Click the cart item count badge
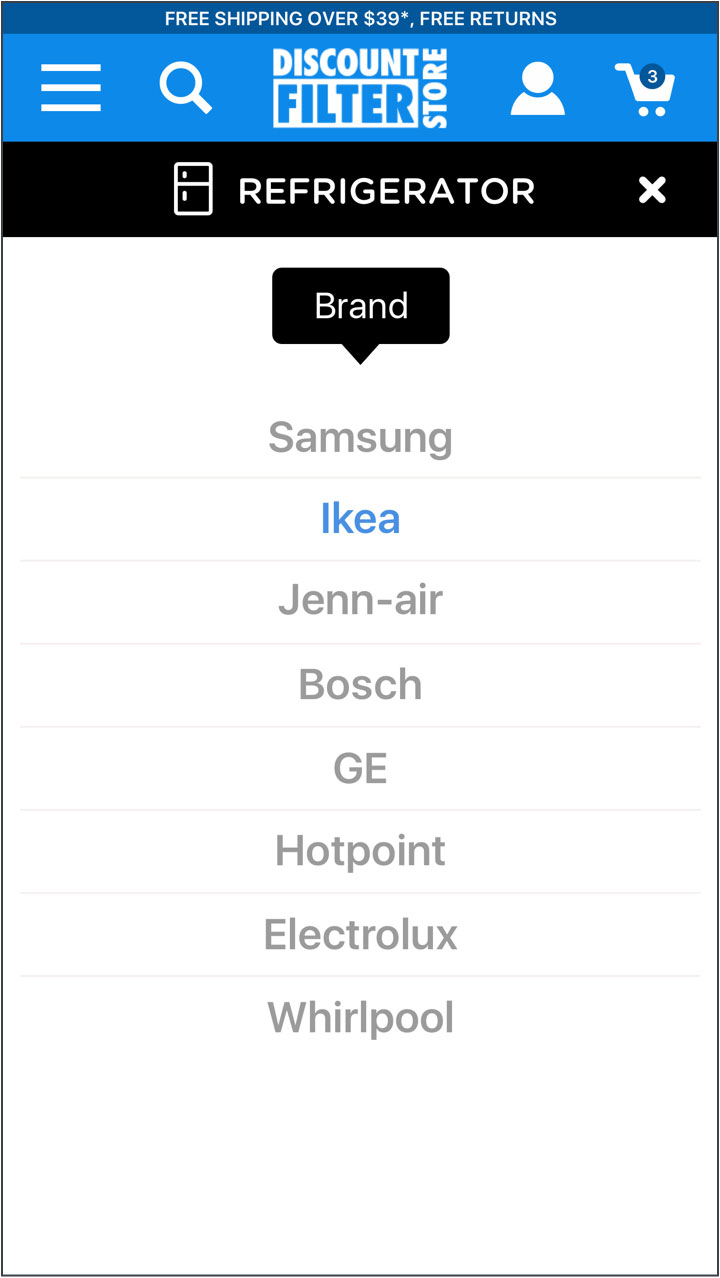This screenshot has height=1278, width=720. 653,76
